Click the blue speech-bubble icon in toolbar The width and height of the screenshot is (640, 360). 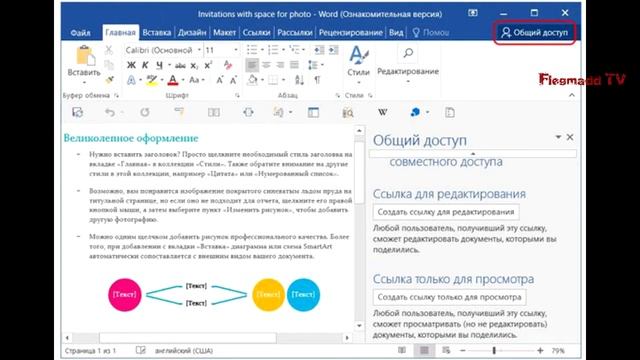coord(415,112)
